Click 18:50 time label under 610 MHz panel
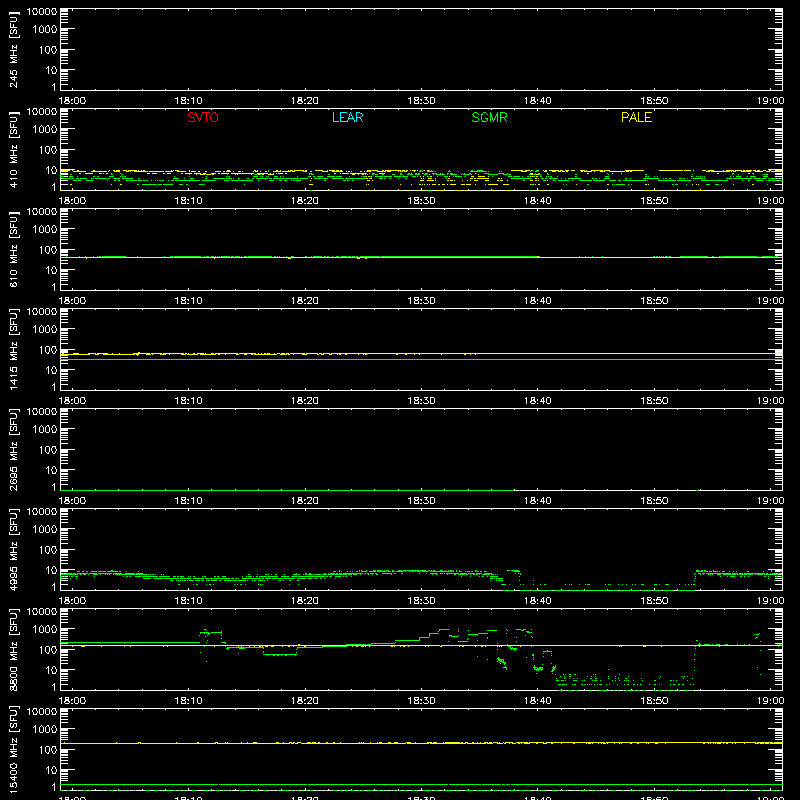The image size is (800, 800). pyautogui.click(x=654, y=301)
